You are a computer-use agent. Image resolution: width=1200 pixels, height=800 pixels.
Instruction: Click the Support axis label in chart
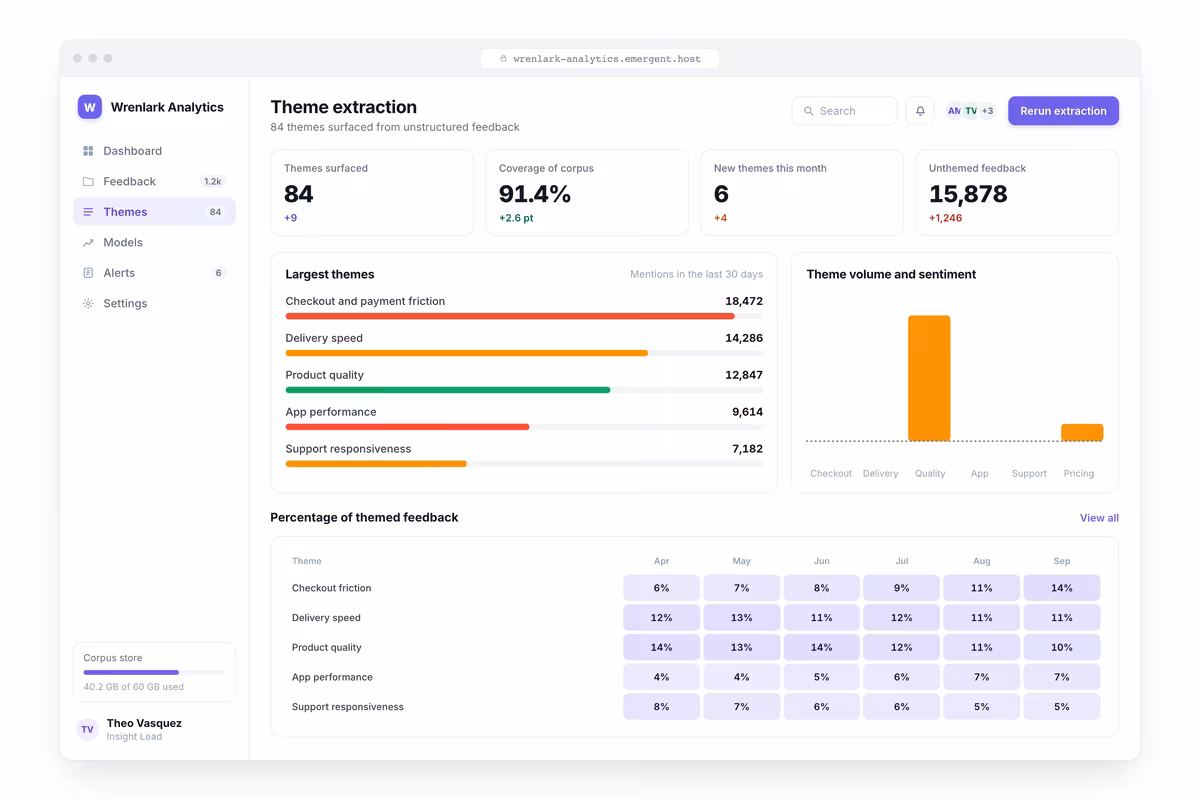coord(1029,474)
